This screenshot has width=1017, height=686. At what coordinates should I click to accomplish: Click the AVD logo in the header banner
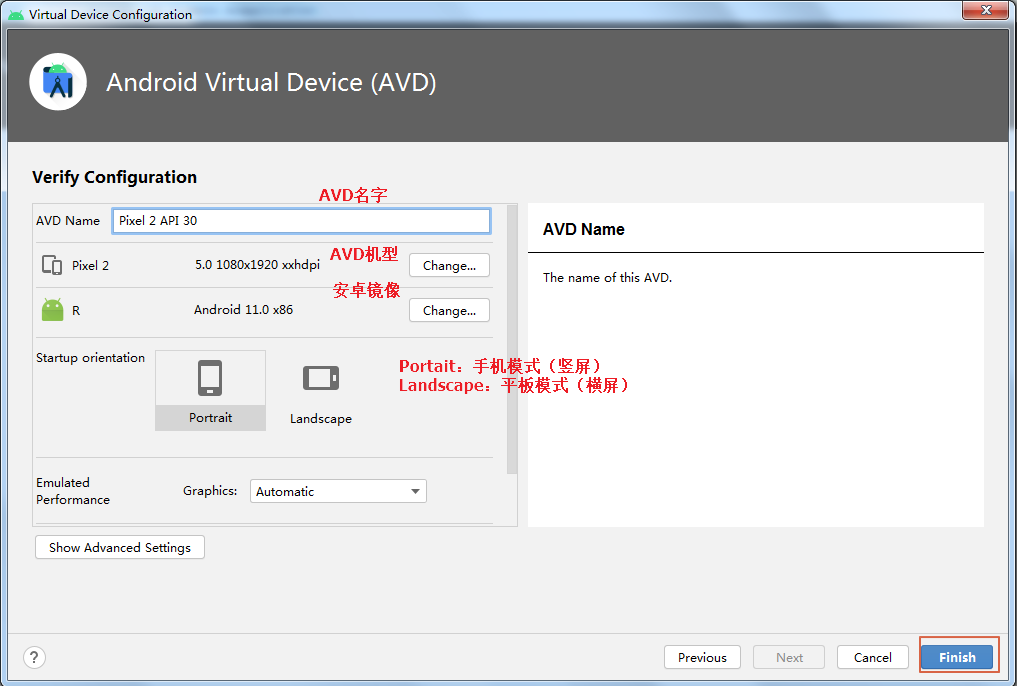point(57,82)
